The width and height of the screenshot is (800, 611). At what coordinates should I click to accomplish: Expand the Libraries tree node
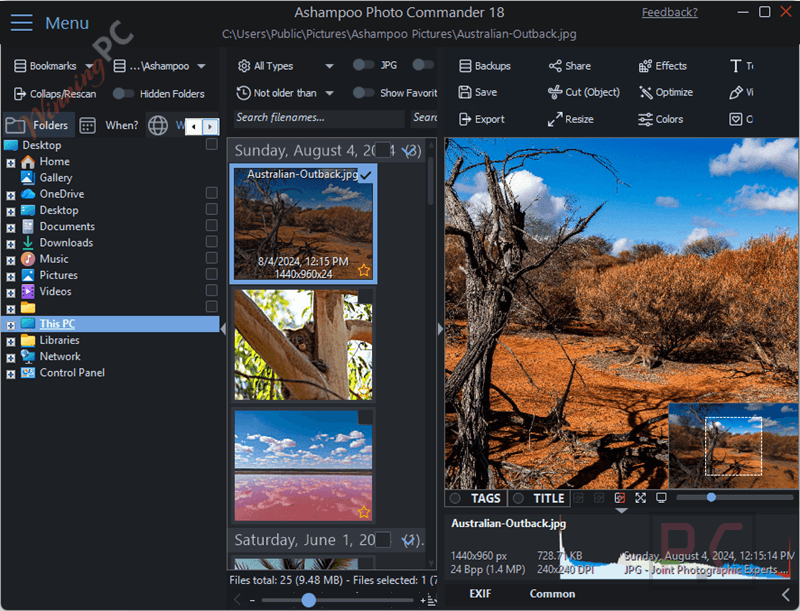pos(11,342)
